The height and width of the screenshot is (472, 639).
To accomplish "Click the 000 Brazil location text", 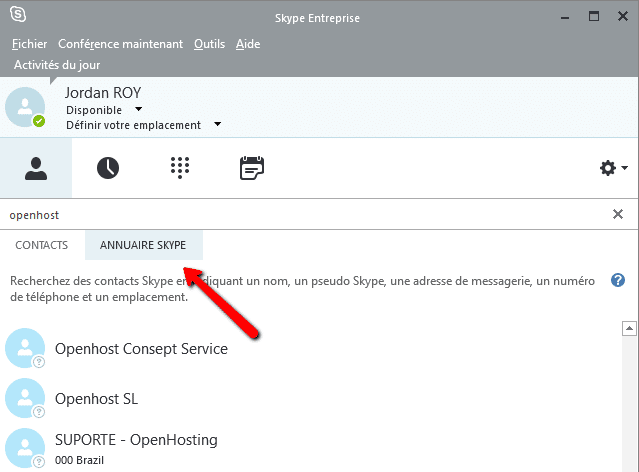I will coord(79,460).
